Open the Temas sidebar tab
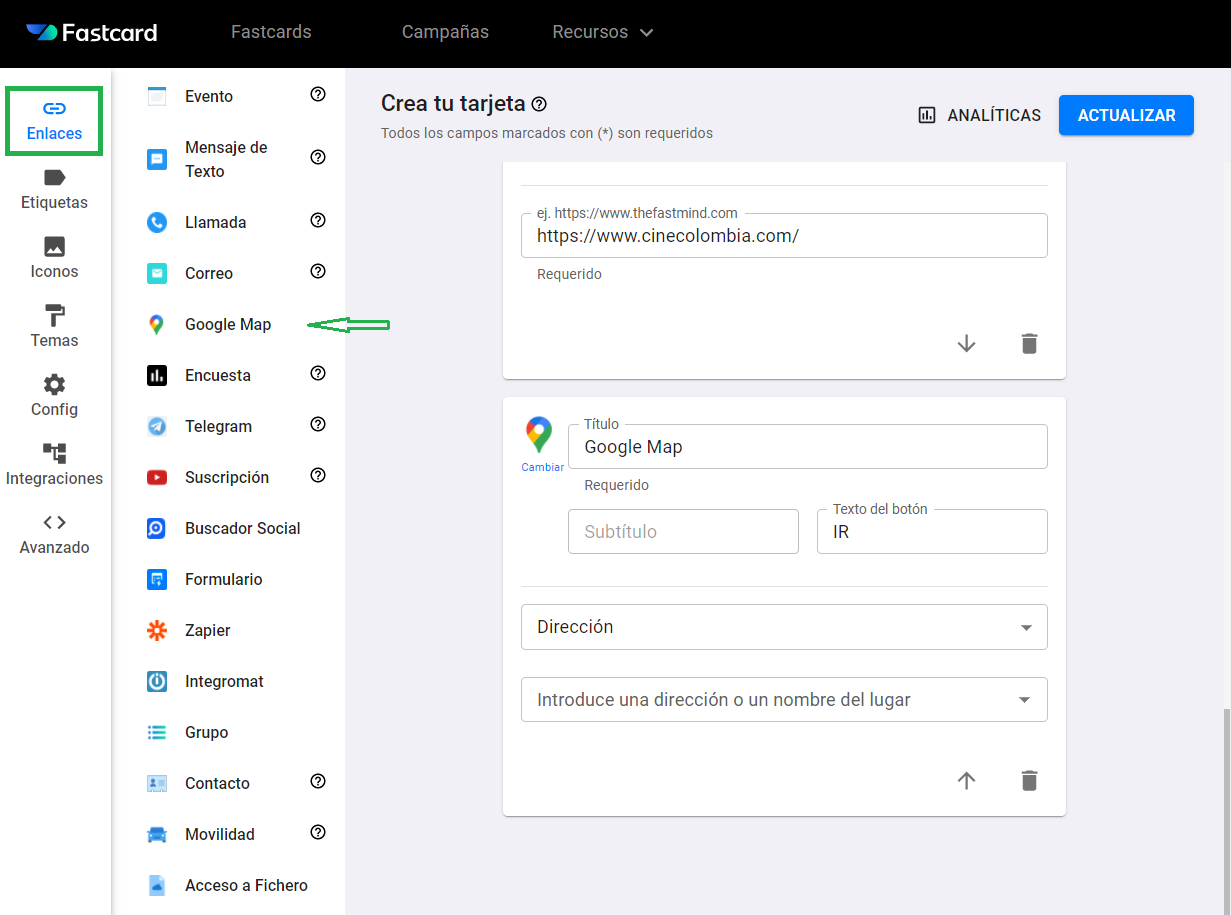This screenshot has height=915, width=1231. pyautogui.click(x=54, y=327)
